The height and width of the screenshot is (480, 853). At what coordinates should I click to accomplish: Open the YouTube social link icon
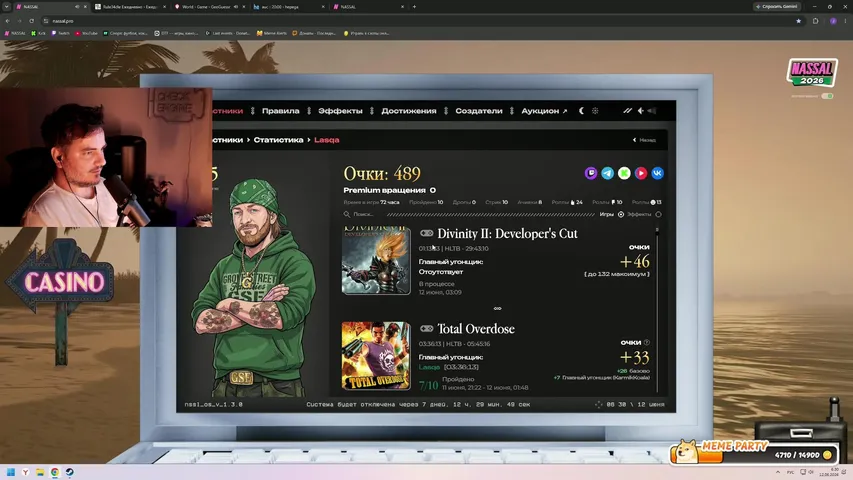point(641,173)
